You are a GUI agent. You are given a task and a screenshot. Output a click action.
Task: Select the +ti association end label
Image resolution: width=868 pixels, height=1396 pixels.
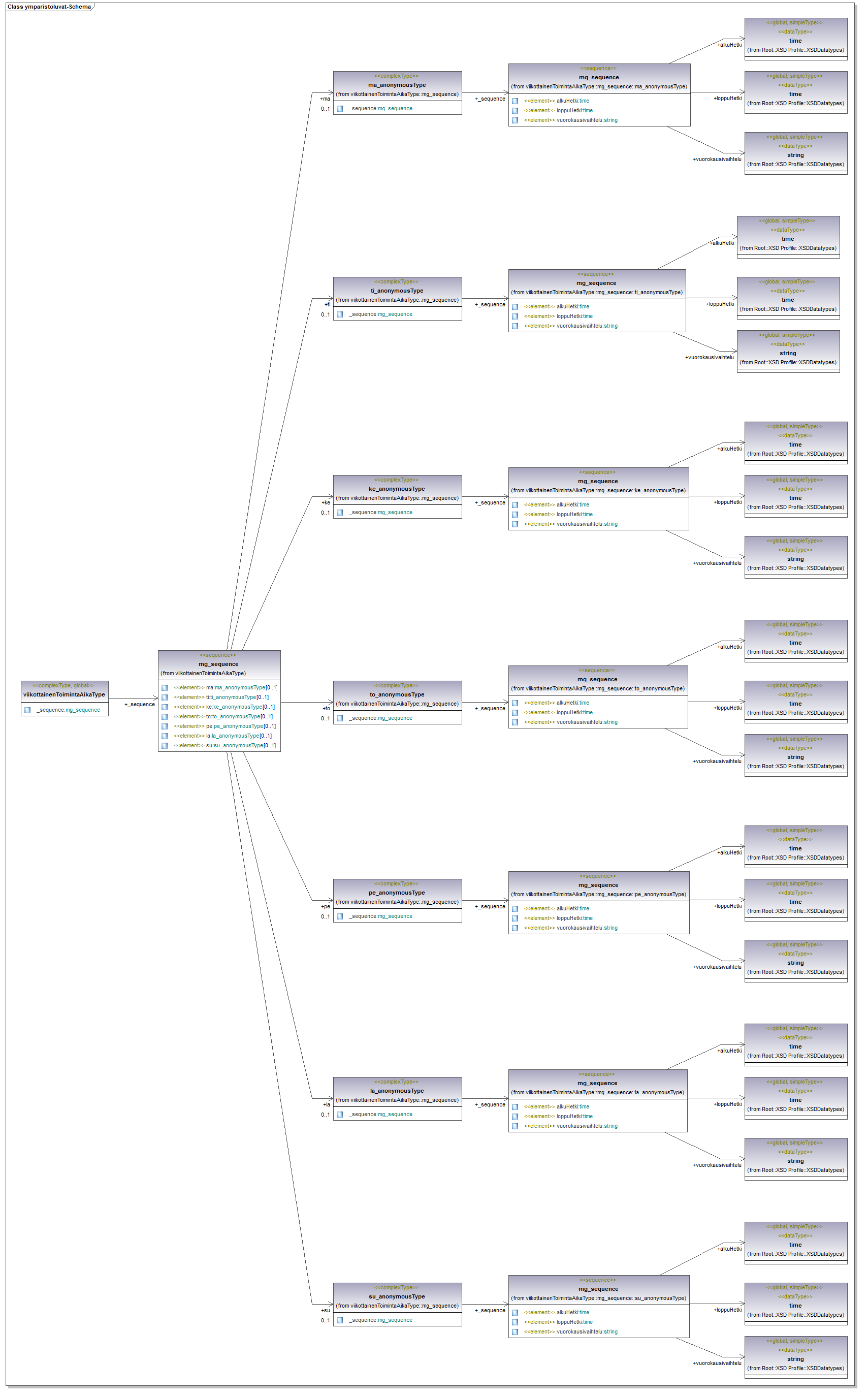coord(327,305)
